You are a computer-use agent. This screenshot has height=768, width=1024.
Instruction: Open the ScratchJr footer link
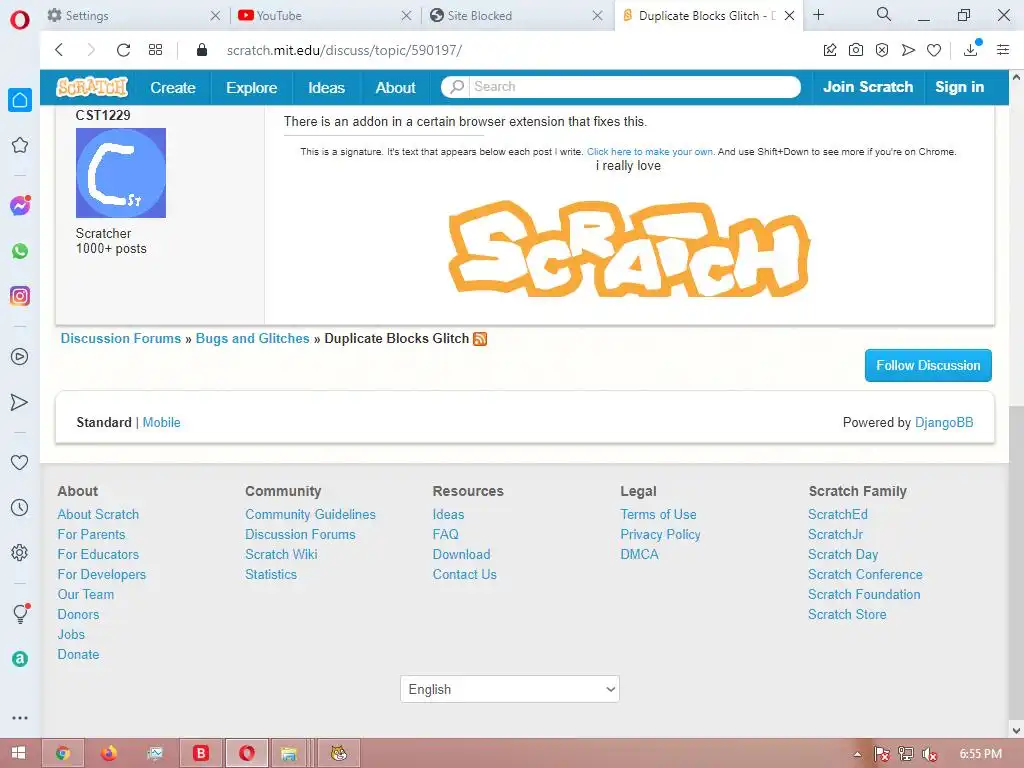(835, 534)
